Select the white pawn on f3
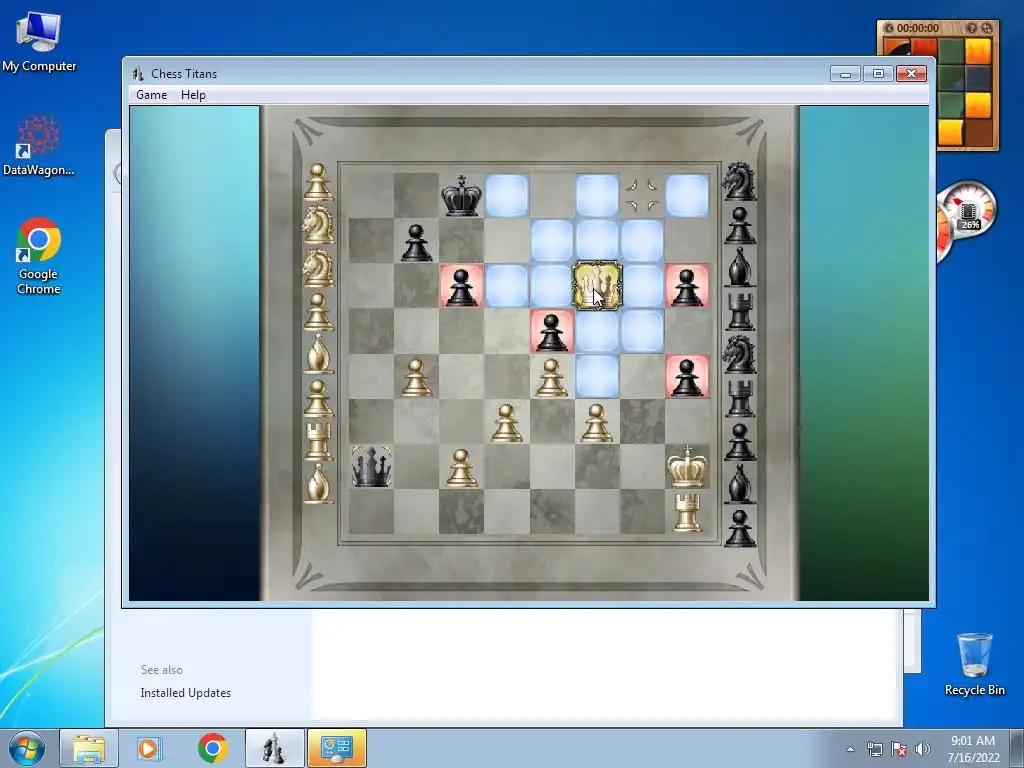Viewport: 1024px width, 768px height. [596, 423]
